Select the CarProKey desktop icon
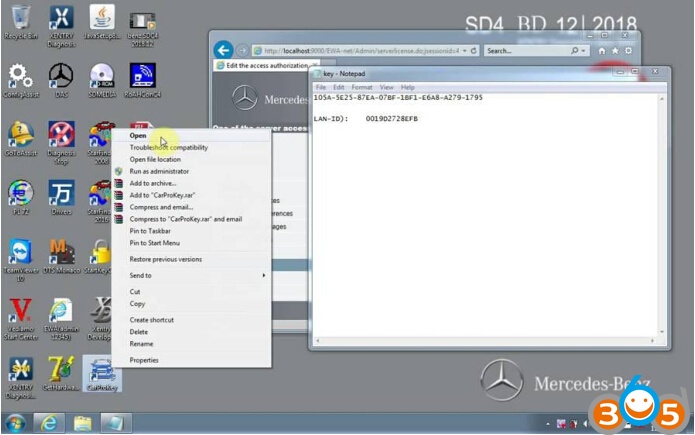The image size is (695, 435). (x=102, y=374)
